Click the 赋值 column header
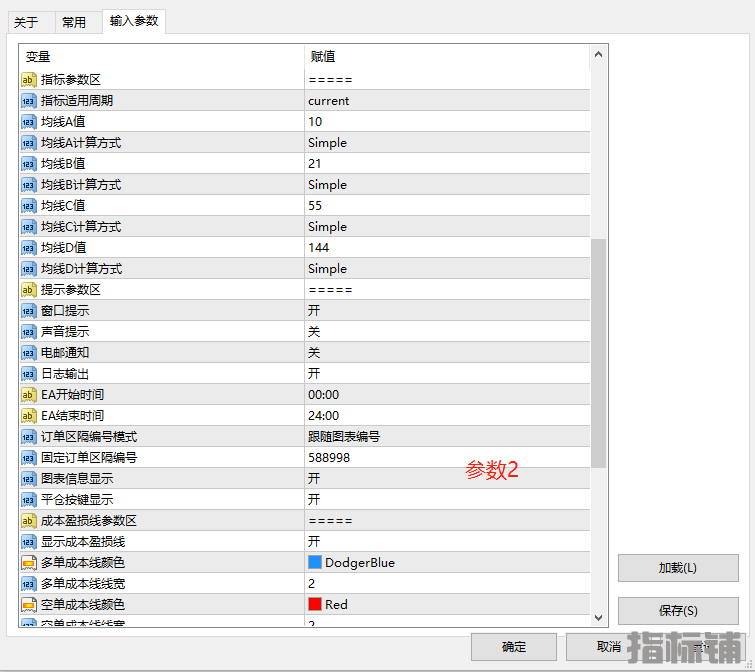This screenshot has width=755, height=672. click(x=447, y=57)
